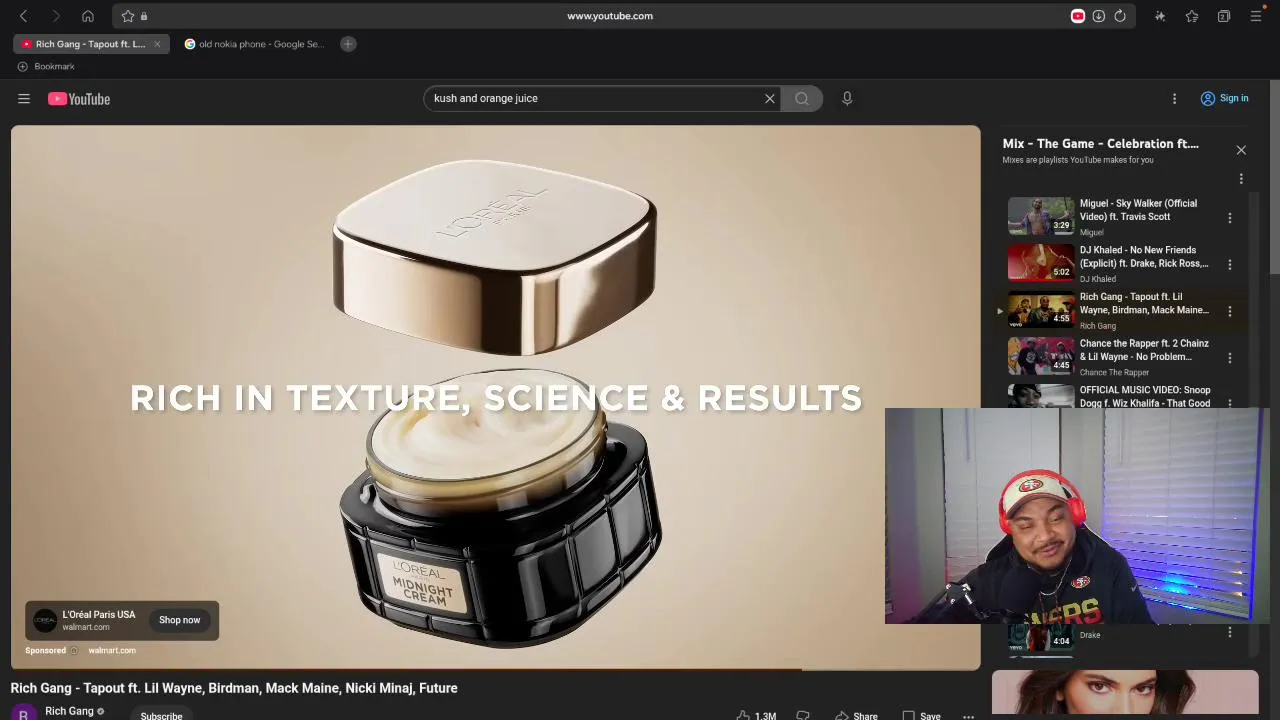Open L'Oréal Paris USA advertiser name
The image size is (1280, 720).
(x=99, y=614)
